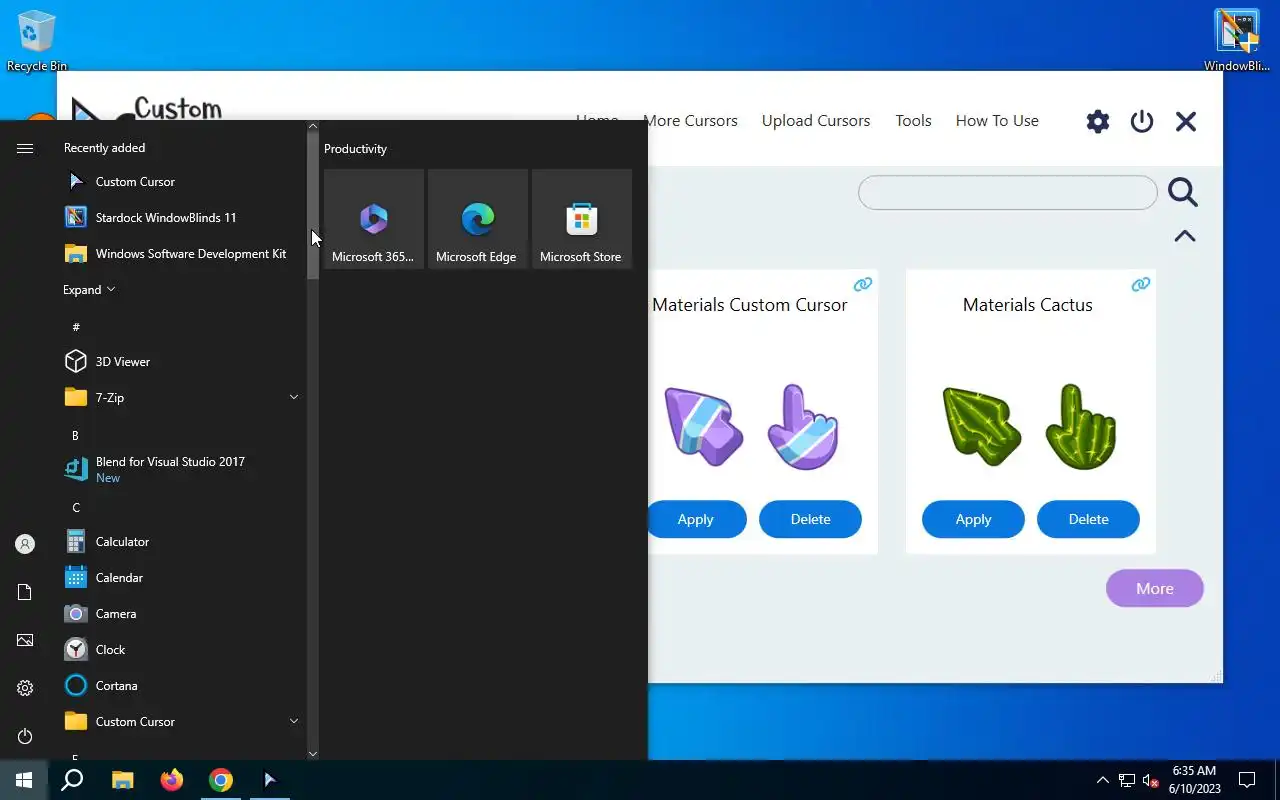Click the magnifier search icon in Custom Cursor

[1183, 192]
